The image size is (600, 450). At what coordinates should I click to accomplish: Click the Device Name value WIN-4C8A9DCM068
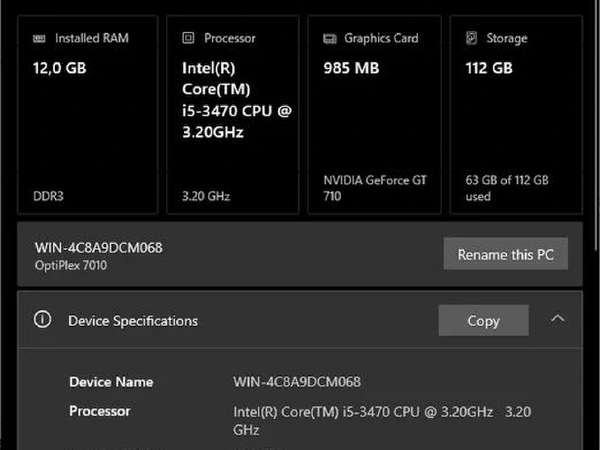click(297, 382)
